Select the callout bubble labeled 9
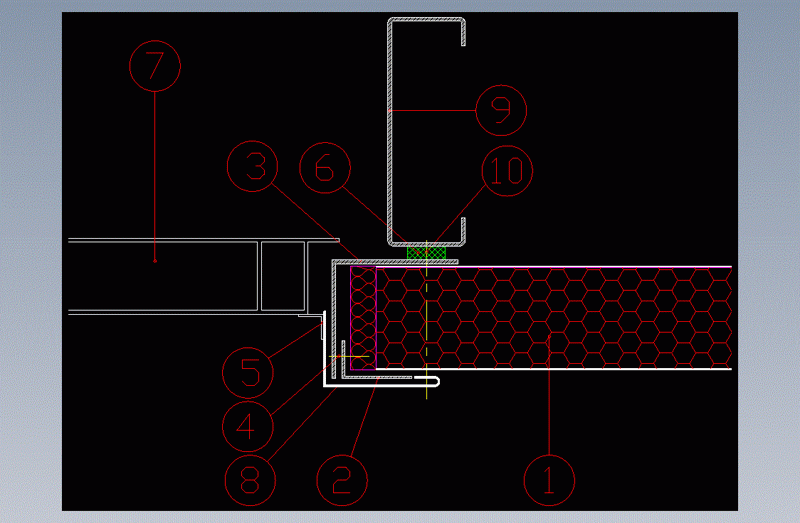 502,109
